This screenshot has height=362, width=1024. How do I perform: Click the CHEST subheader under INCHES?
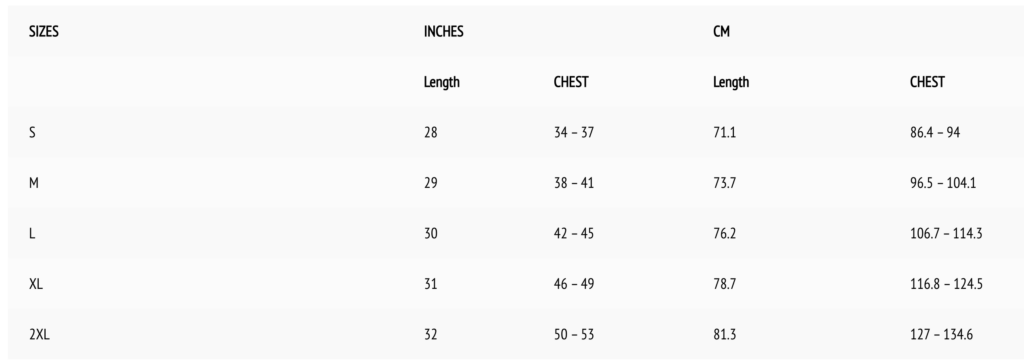[x=571, y=82]
